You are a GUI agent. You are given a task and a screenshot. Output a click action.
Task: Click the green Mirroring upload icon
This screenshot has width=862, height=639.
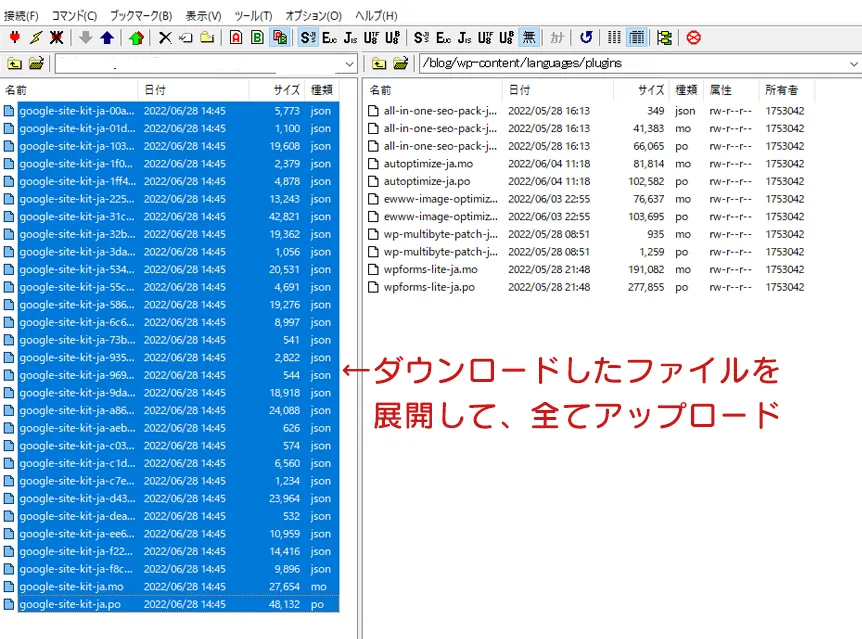pos(136,37)
